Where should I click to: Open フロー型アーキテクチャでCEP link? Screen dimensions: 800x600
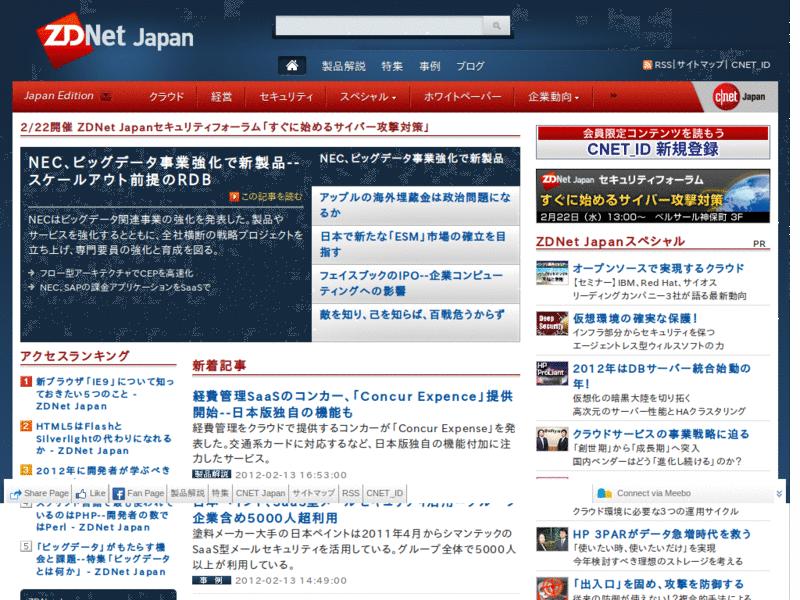click(116, 273)
